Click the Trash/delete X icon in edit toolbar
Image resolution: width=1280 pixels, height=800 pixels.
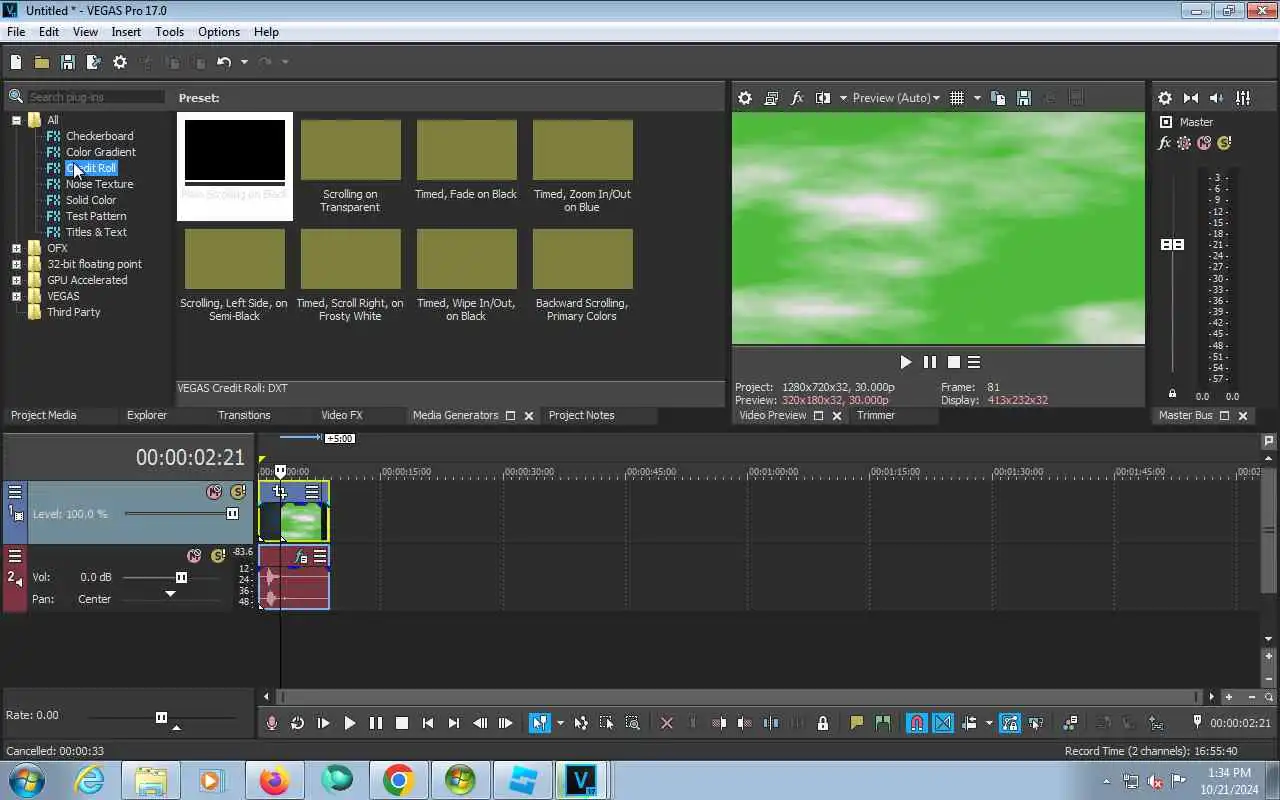pyautogui.click(x=667, y=723)
